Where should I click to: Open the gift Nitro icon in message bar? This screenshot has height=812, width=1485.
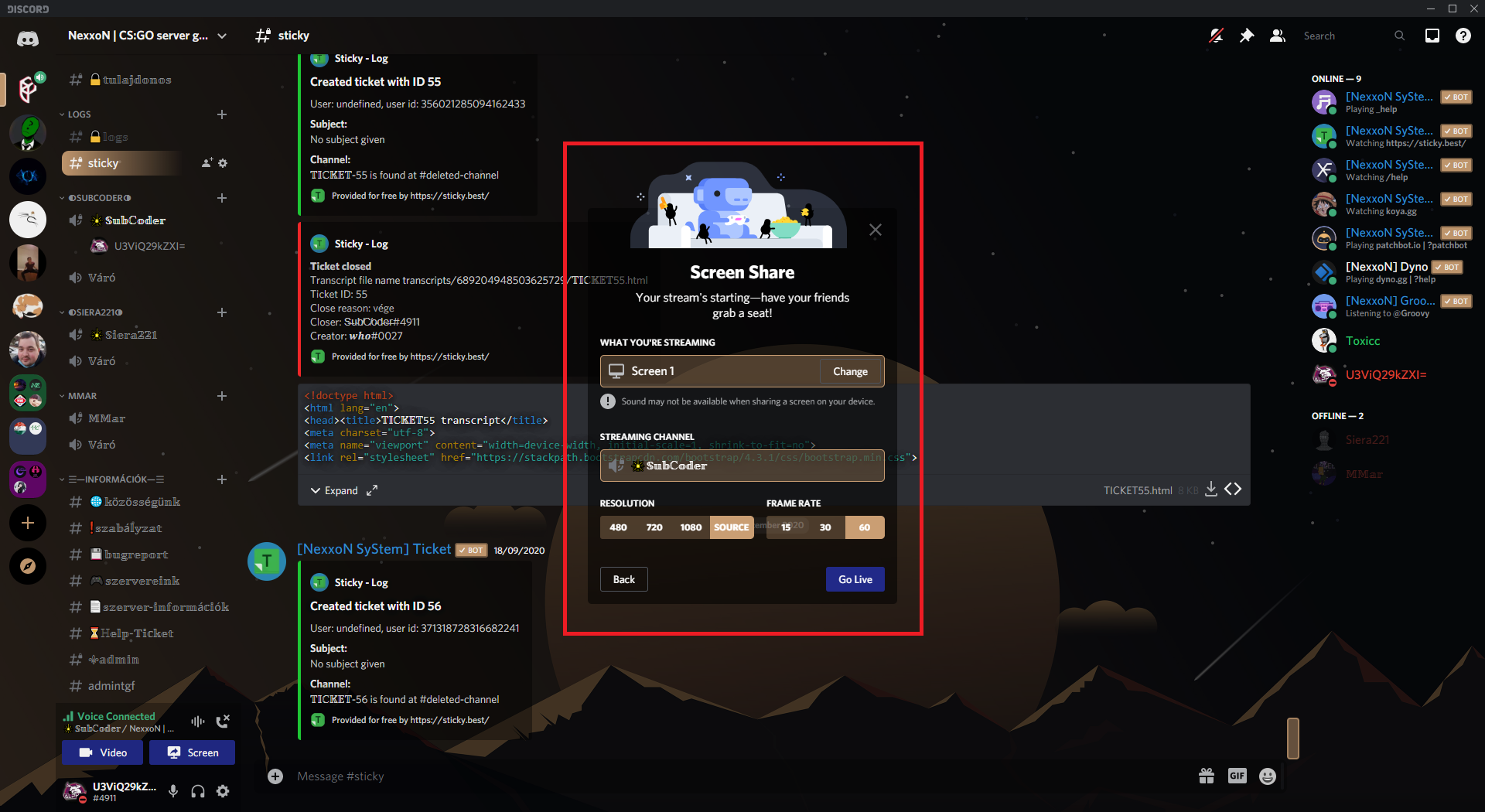pos(1207,776)
